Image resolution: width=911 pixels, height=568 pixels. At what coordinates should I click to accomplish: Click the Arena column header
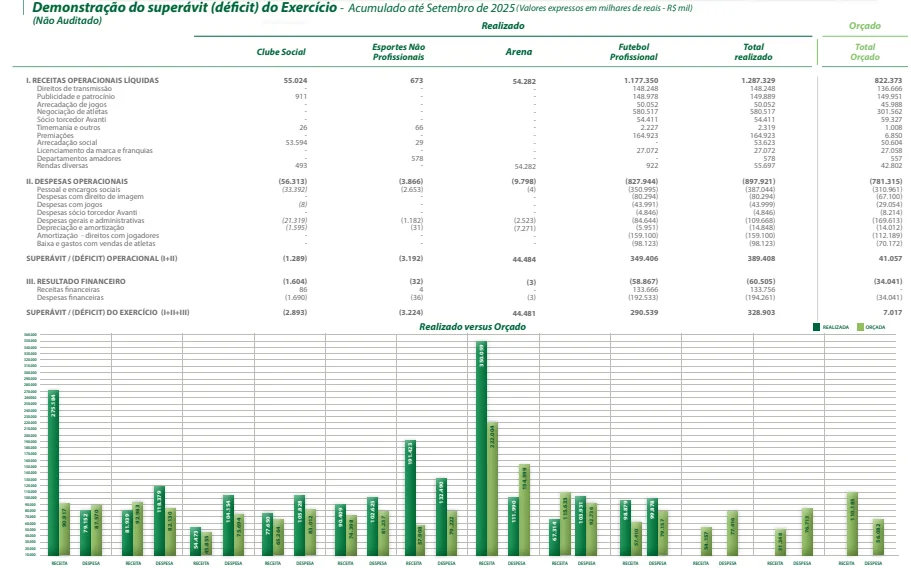click(519, 51)
